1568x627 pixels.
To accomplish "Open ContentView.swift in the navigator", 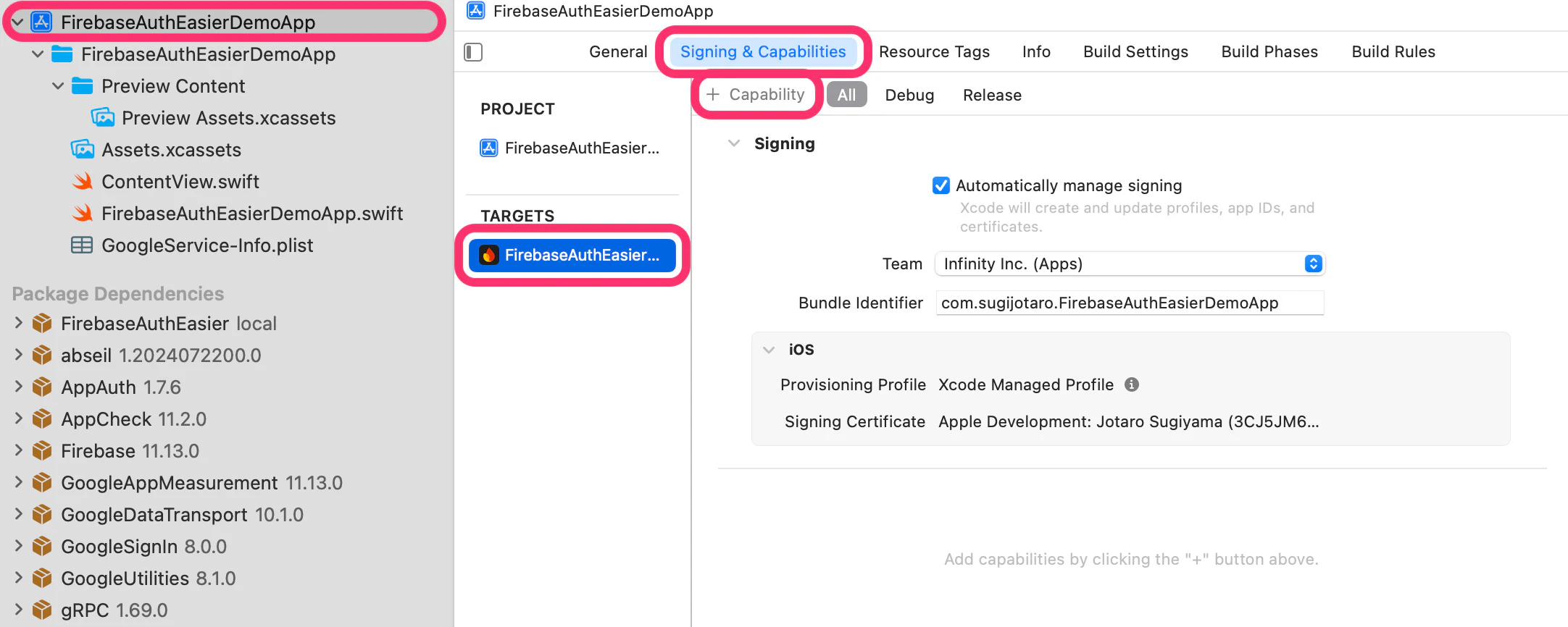I will (180, 181).
